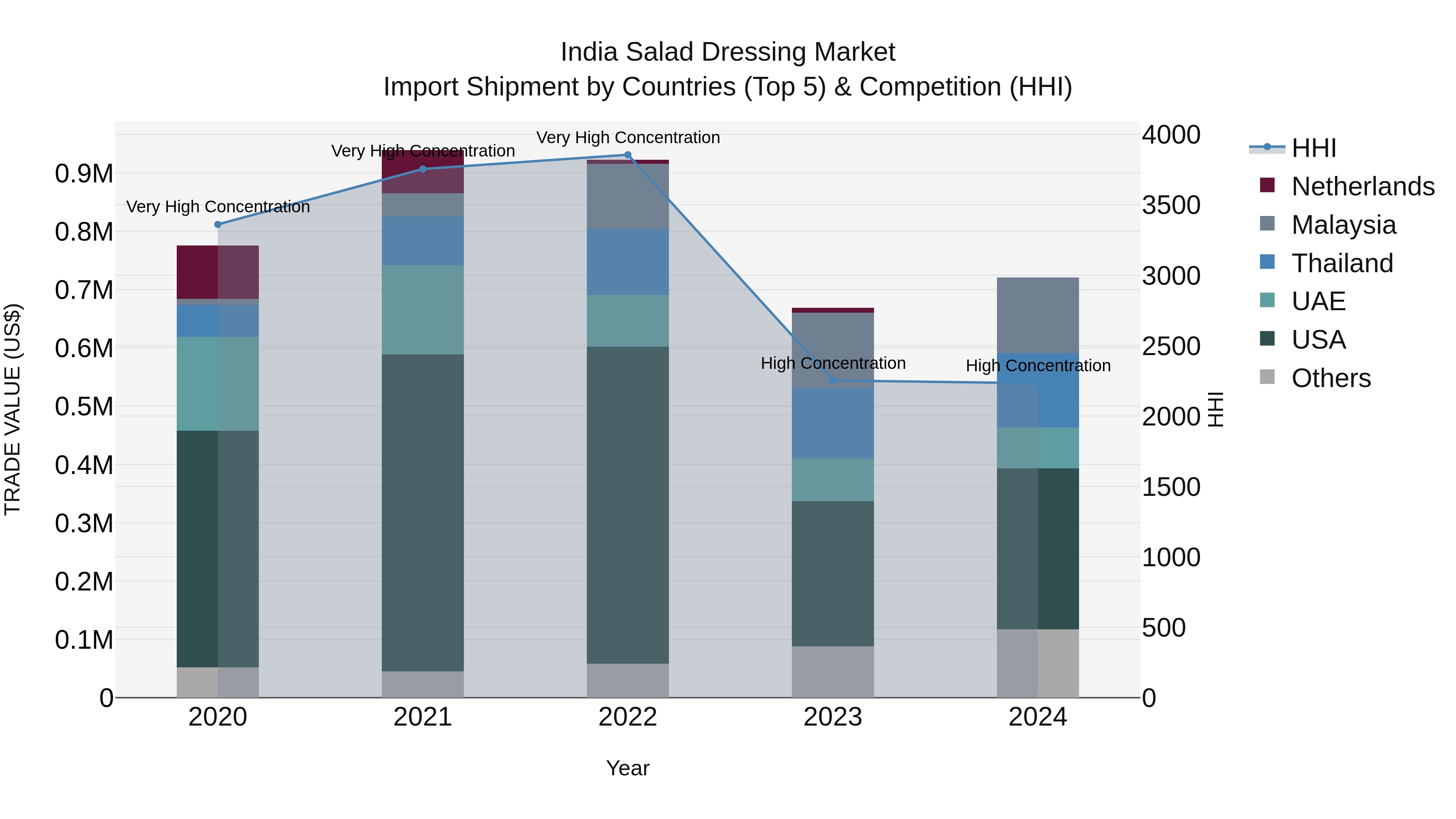1456x819 pixels.
Task: Click the subtitle 'Import Shipment by Countries (Top 5) & Competition (HHI)'
Action: [728, 87]
